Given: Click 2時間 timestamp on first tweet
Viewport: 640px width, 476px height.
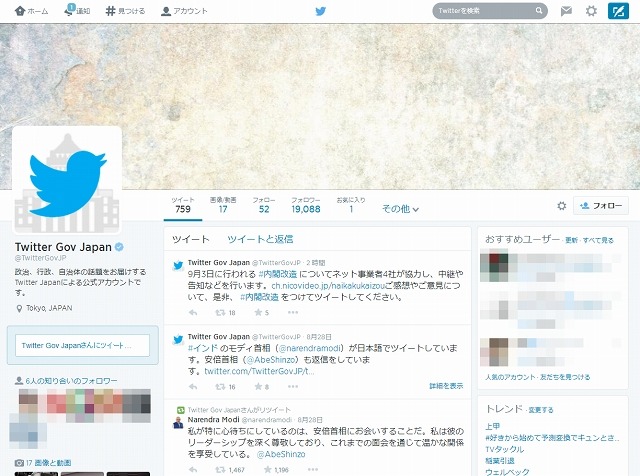Looking at the screenshot, I should (316, 262).
